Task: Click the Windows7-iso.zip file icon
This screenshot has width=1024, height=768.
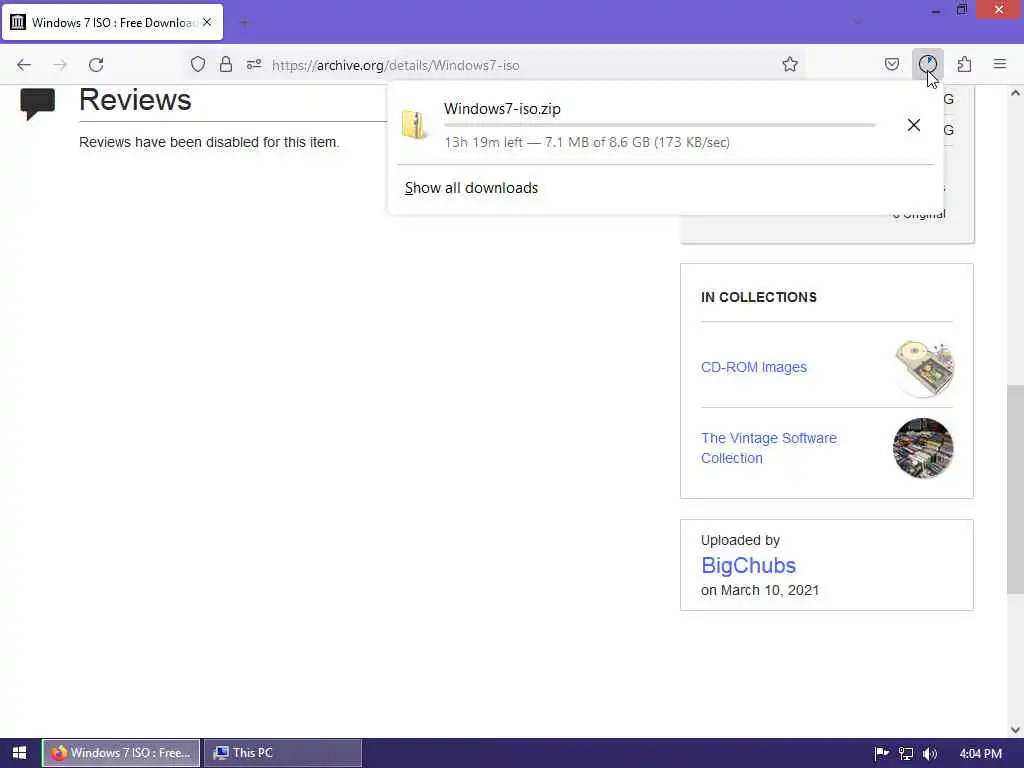Action: tap(413, 125)
